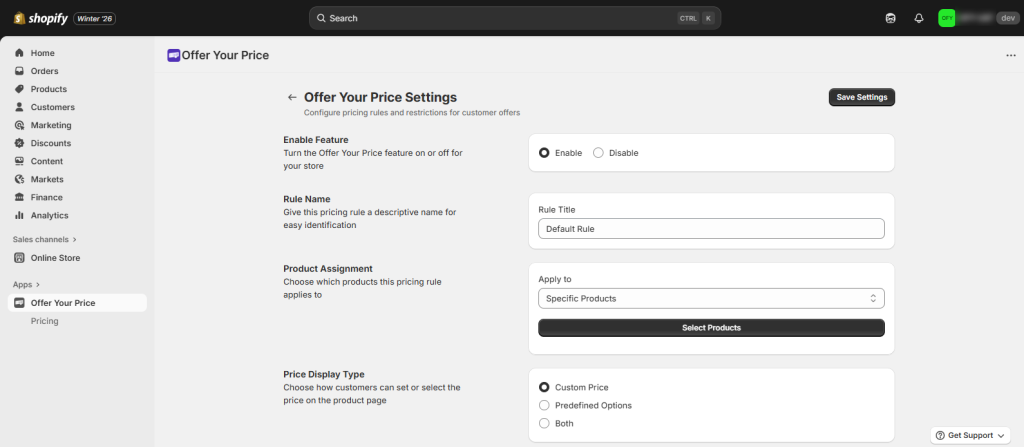Screen dimensions: 1024x447
Task: Focus the top Search field
Action: click(x=515, y=18)
